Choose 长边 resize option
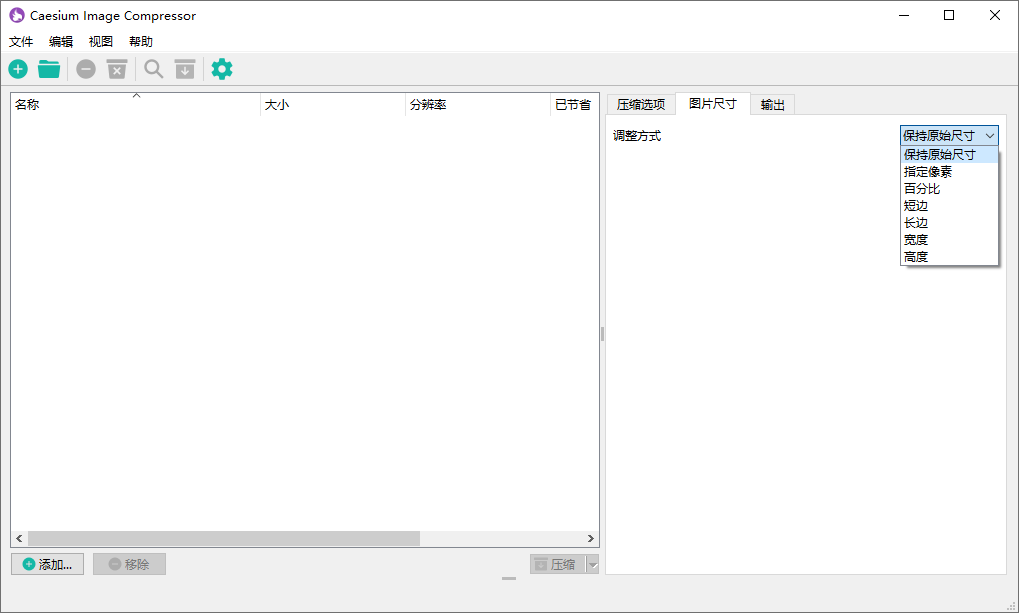 pyautogui.click(x=949, y=222)
